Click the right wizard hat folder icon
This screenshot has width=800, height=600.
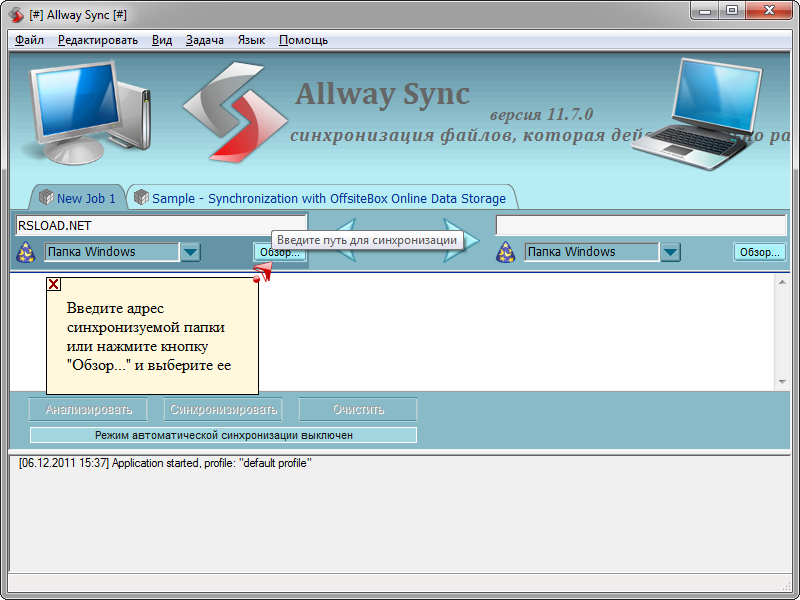[x=506, y=252]
